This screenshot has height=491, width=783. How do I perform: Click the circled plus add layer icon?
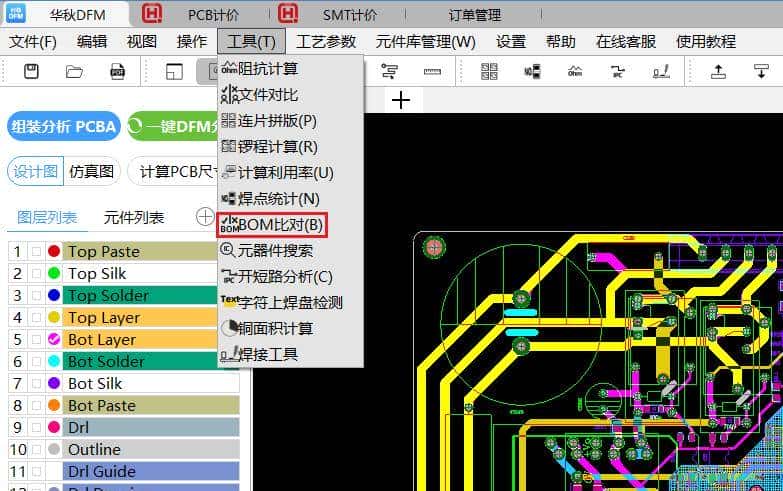pyautogui.click(x=205, y=217)
